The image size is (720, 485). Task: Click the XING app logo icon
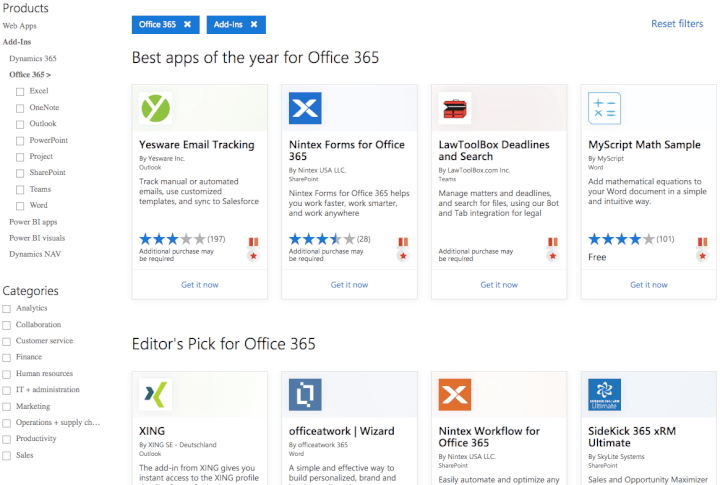(155, 394)
